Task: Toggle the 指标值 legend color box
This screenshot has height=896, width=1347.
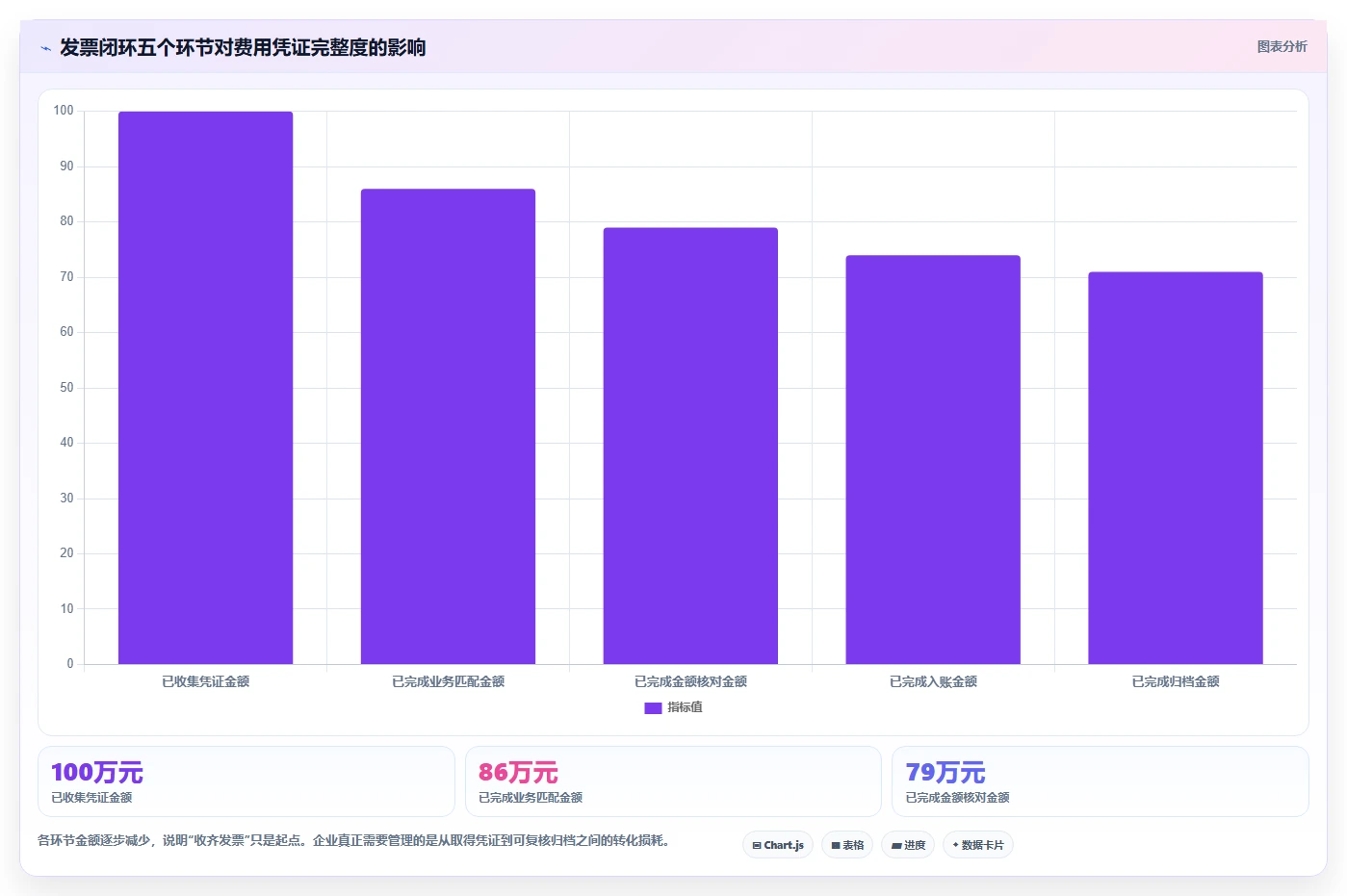Action: [x=653, y=707]
